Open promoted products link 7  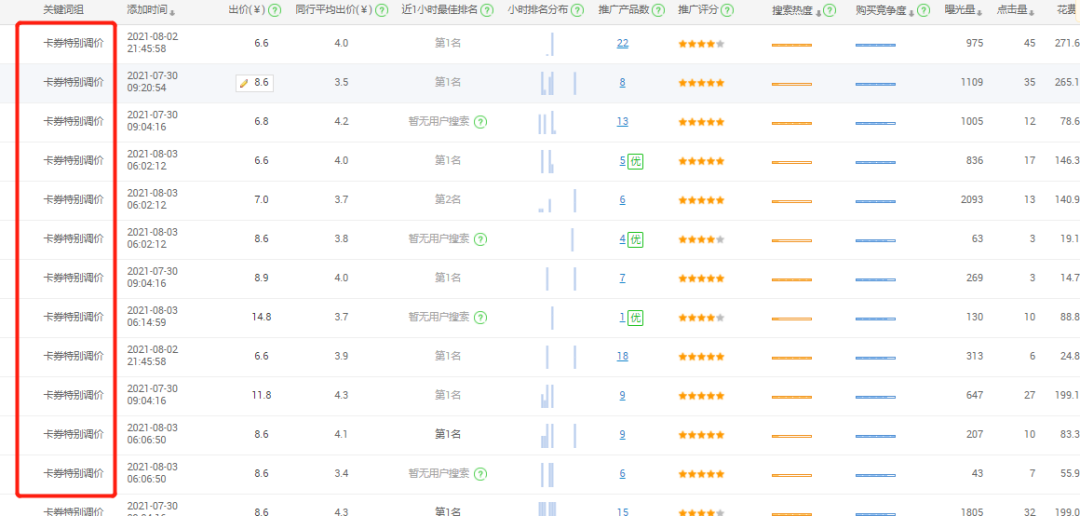tap(623, 278)
